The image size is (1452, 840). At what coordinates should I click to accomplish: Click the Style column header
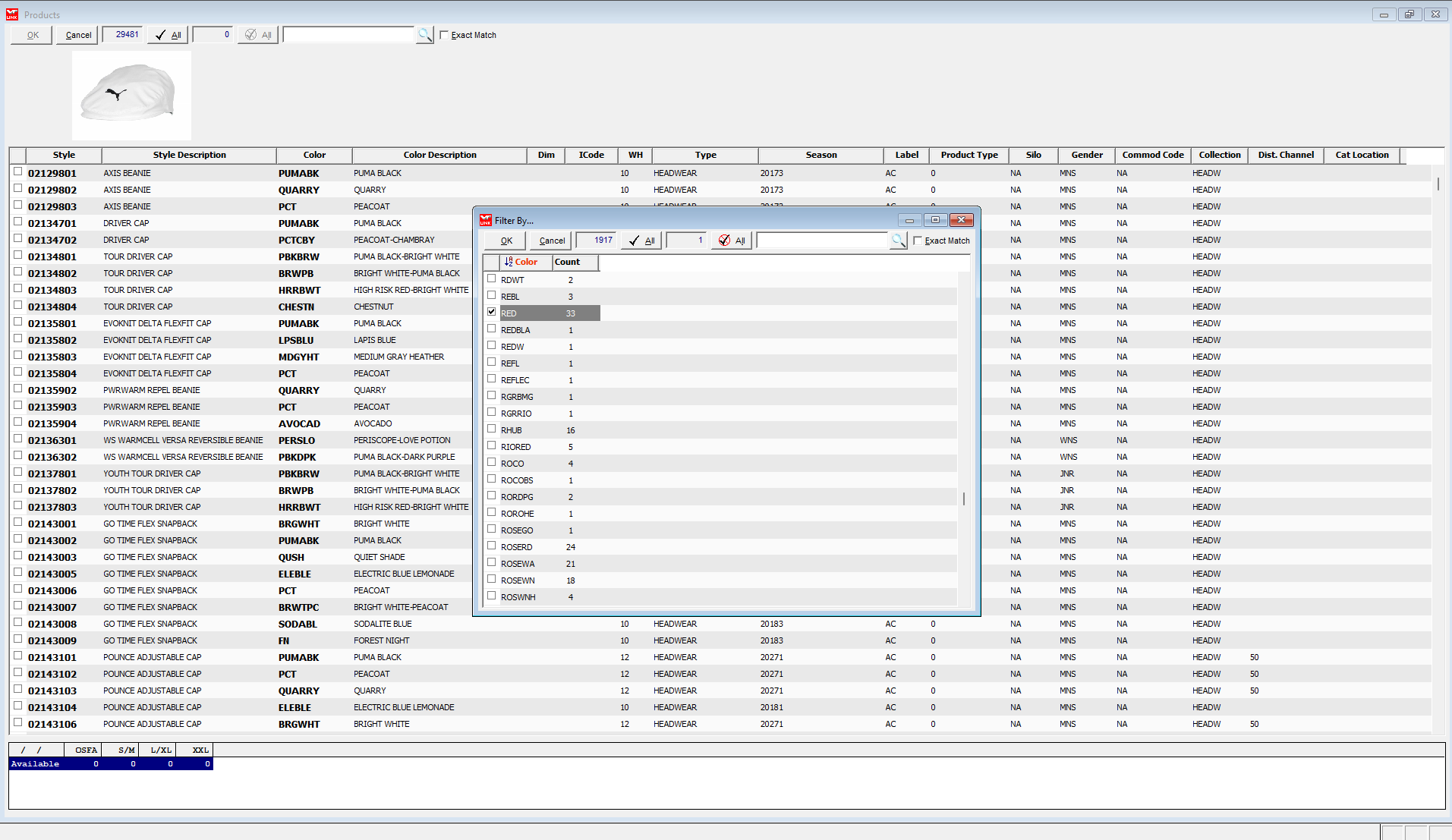coord(64,155)
